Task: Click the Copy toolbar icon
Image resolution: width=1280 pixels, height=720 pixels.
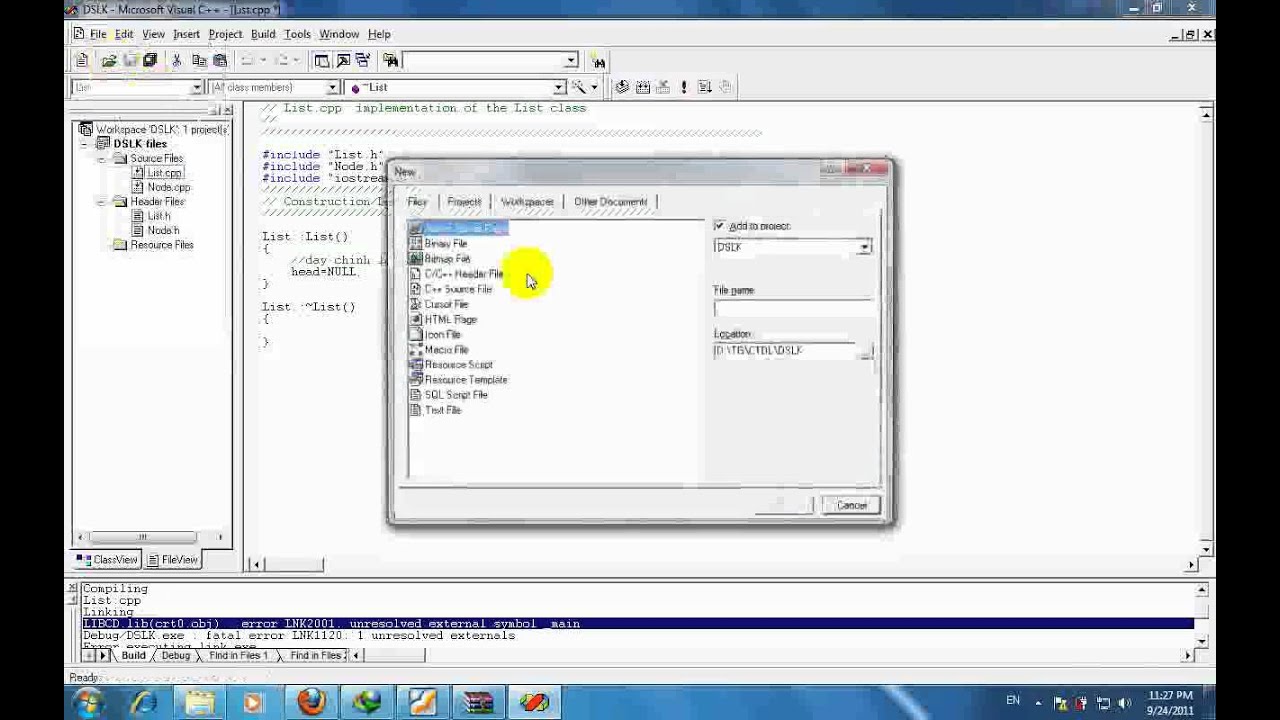Action: 199,61
